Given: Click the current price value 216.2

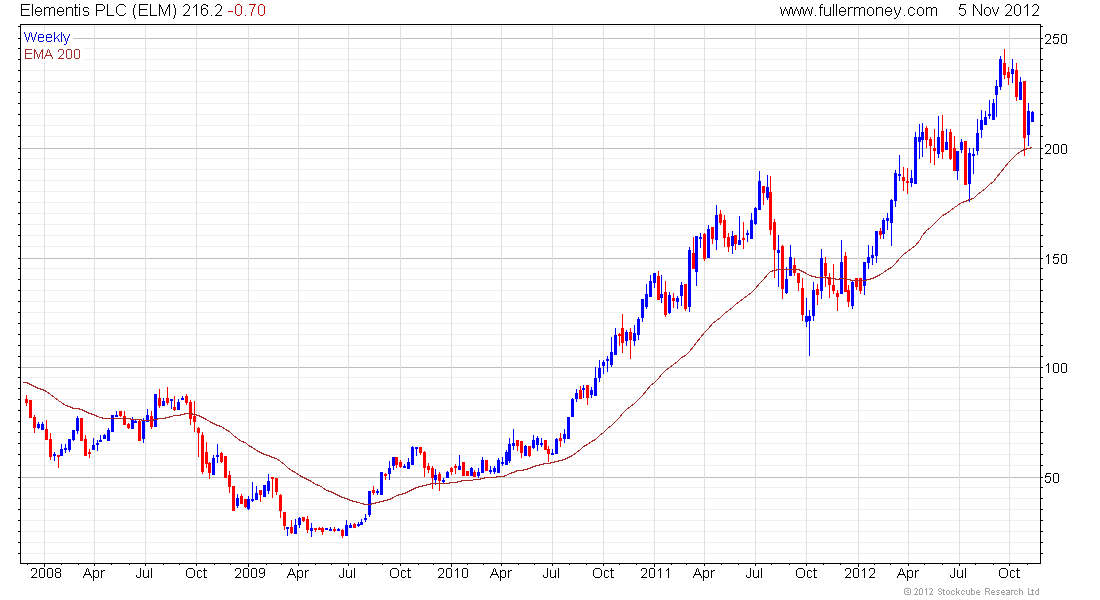Looking at the screenshot, I should click(202, 11).
